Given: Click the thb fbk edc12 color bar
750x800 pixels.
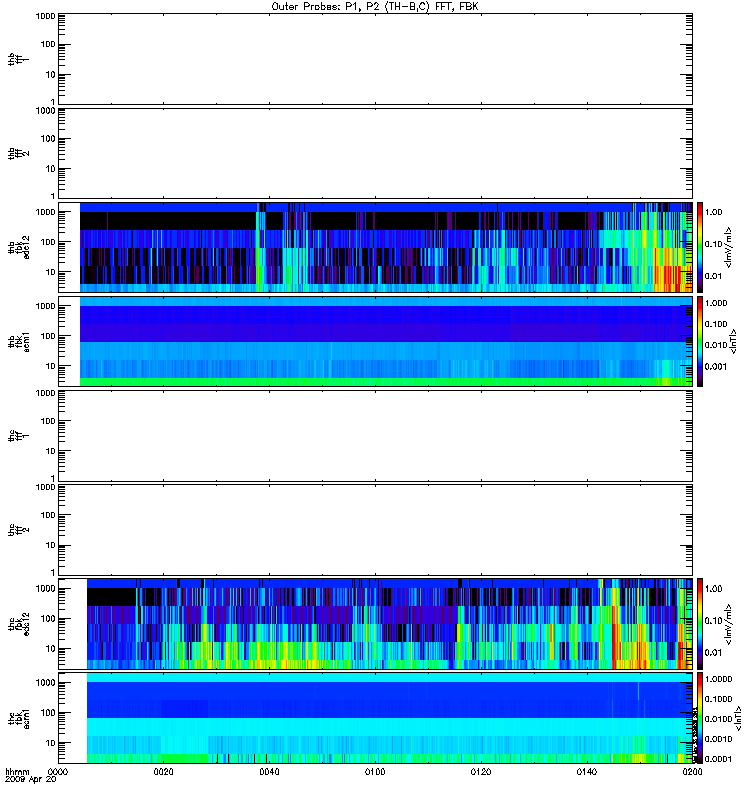Looking at the screenshot, I should (x=700, y=247).
